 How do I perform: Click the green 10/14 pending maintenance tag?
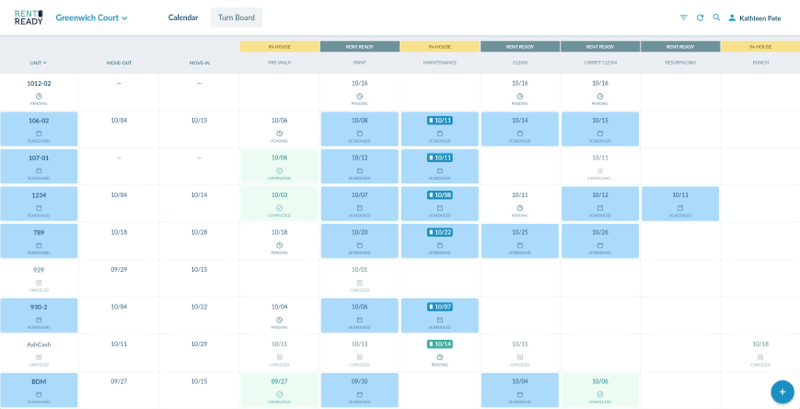click(x=440, y=344)
